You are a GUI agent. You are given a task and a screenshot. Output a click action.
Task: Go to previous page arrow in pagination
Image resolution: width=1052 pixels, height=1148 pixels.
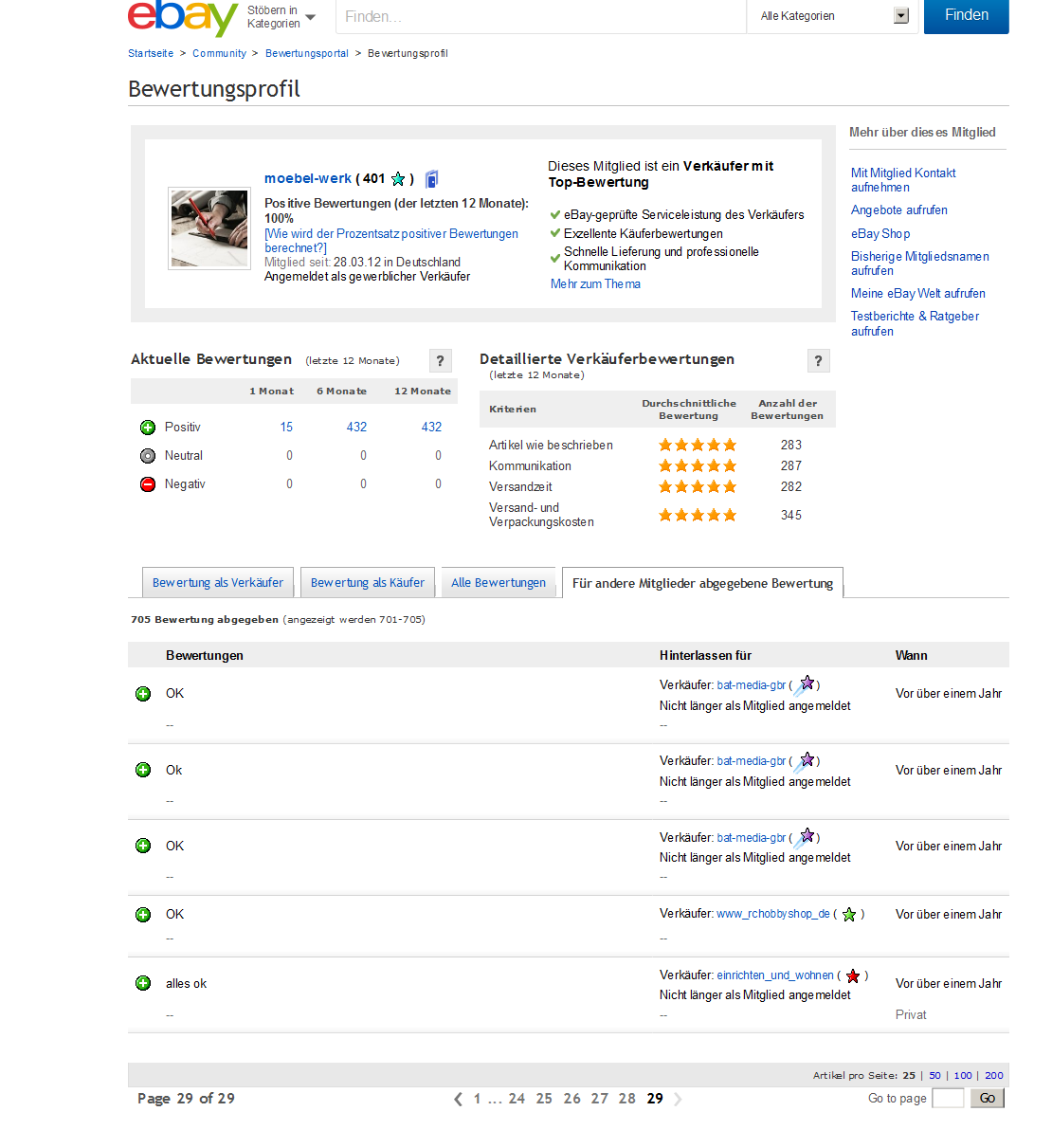(459, 1099)
